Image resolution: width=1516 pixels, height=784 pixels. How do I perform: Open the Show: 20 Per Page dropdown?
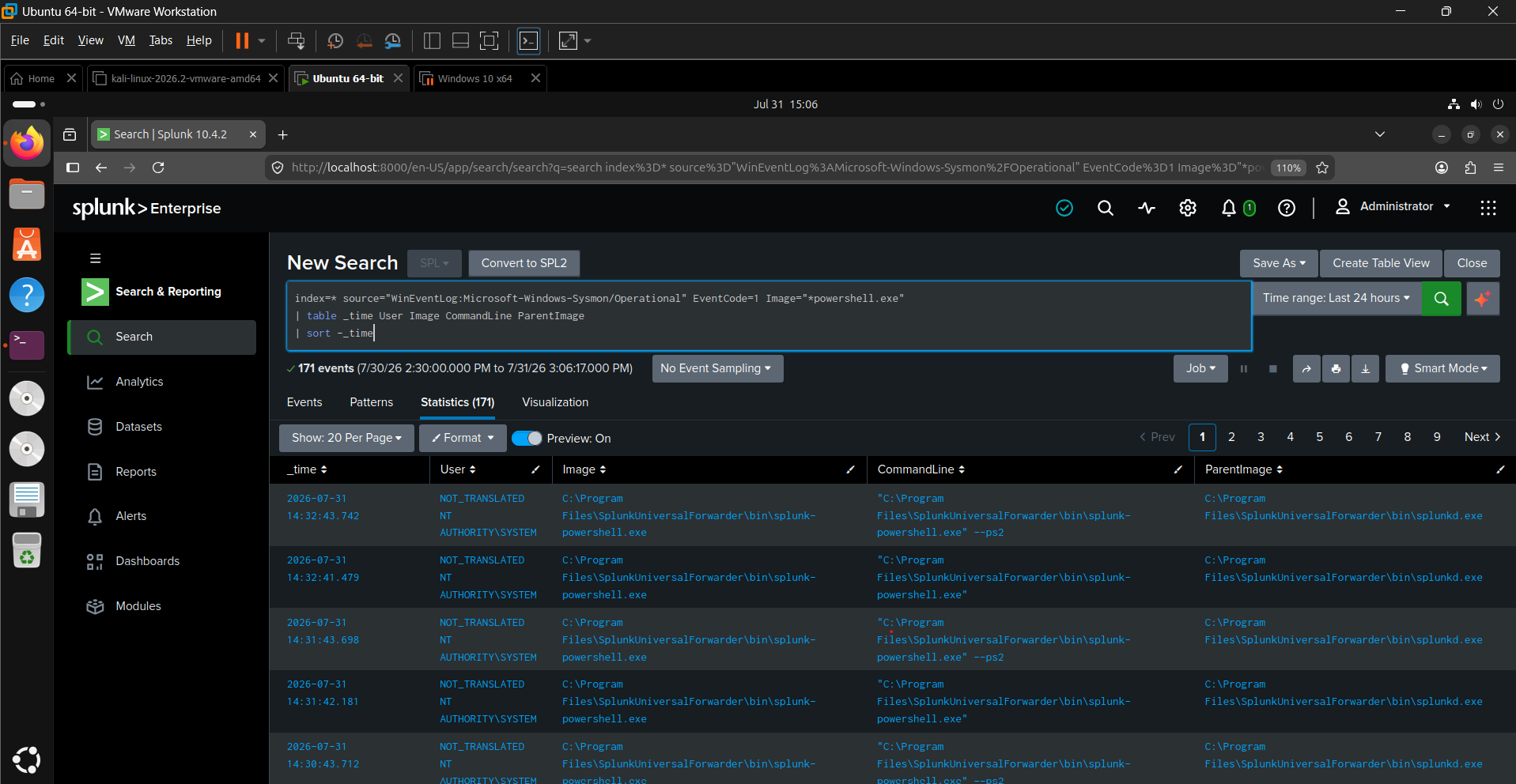pos(346,438)
